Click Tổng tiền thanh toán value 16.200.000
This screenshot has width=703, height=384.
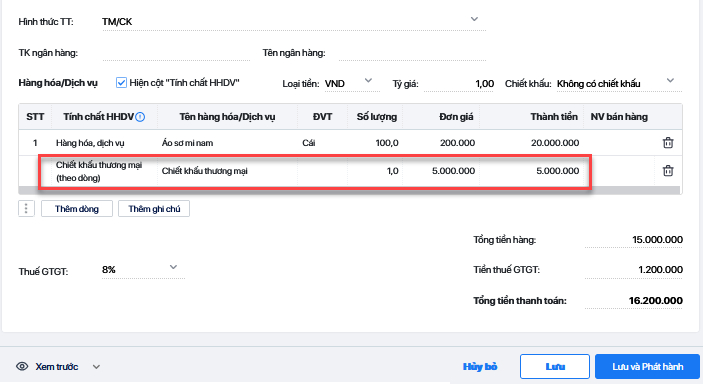[x=655, y=301]
